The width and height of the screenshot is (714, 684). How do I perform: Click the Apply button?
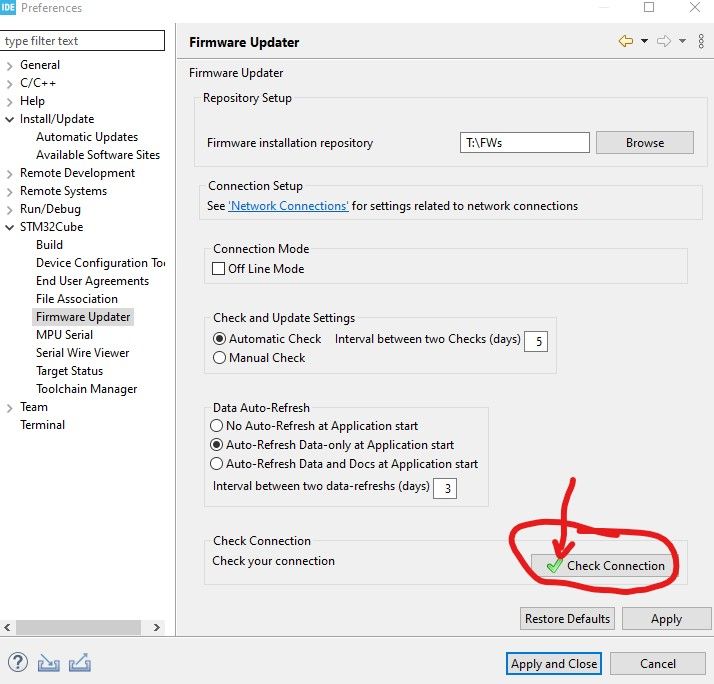pyautogui.click(x=666, y=618)
